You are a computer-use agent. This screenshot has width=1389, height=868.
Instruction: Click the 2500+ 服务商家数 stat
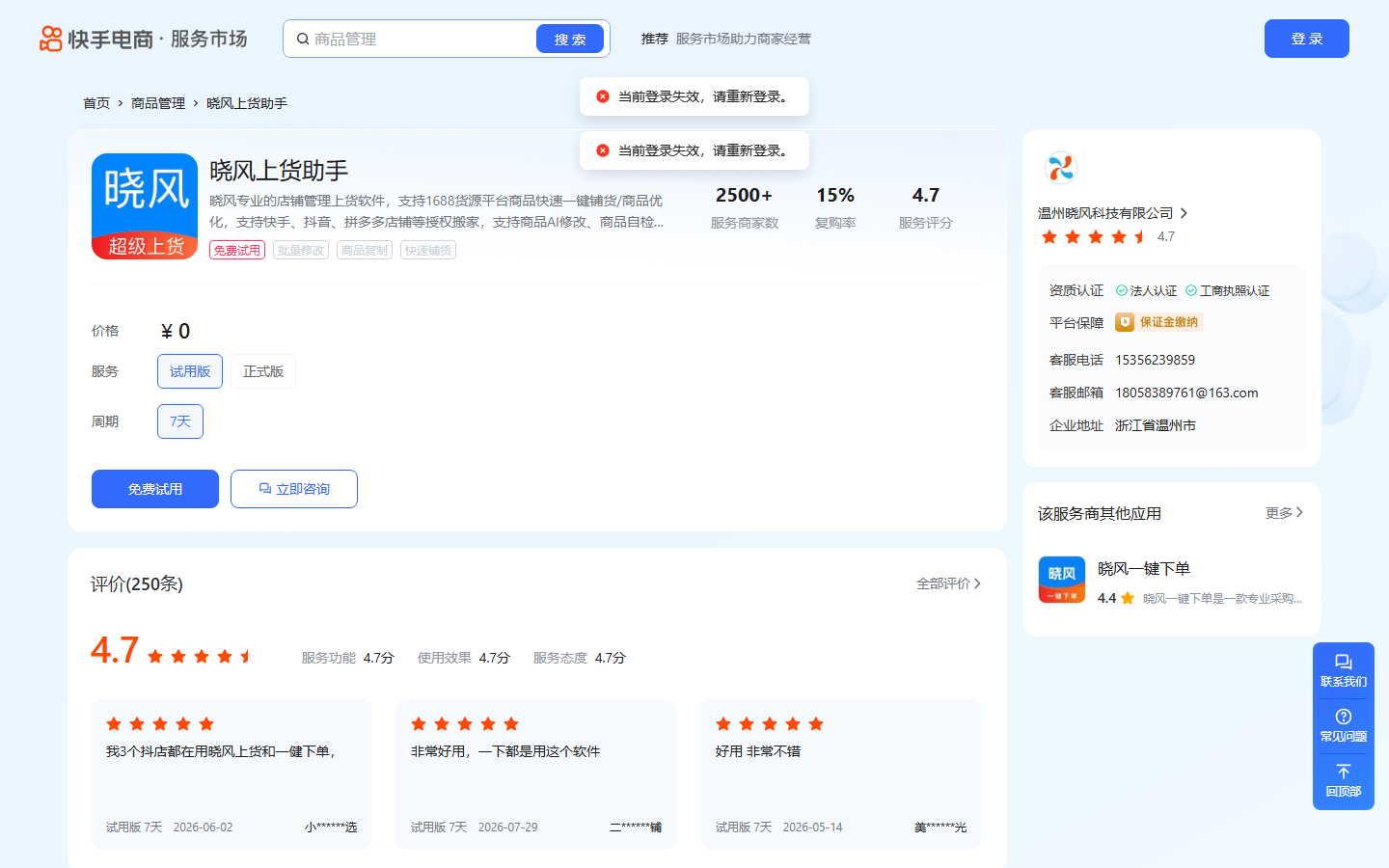[x=745, y=207]
